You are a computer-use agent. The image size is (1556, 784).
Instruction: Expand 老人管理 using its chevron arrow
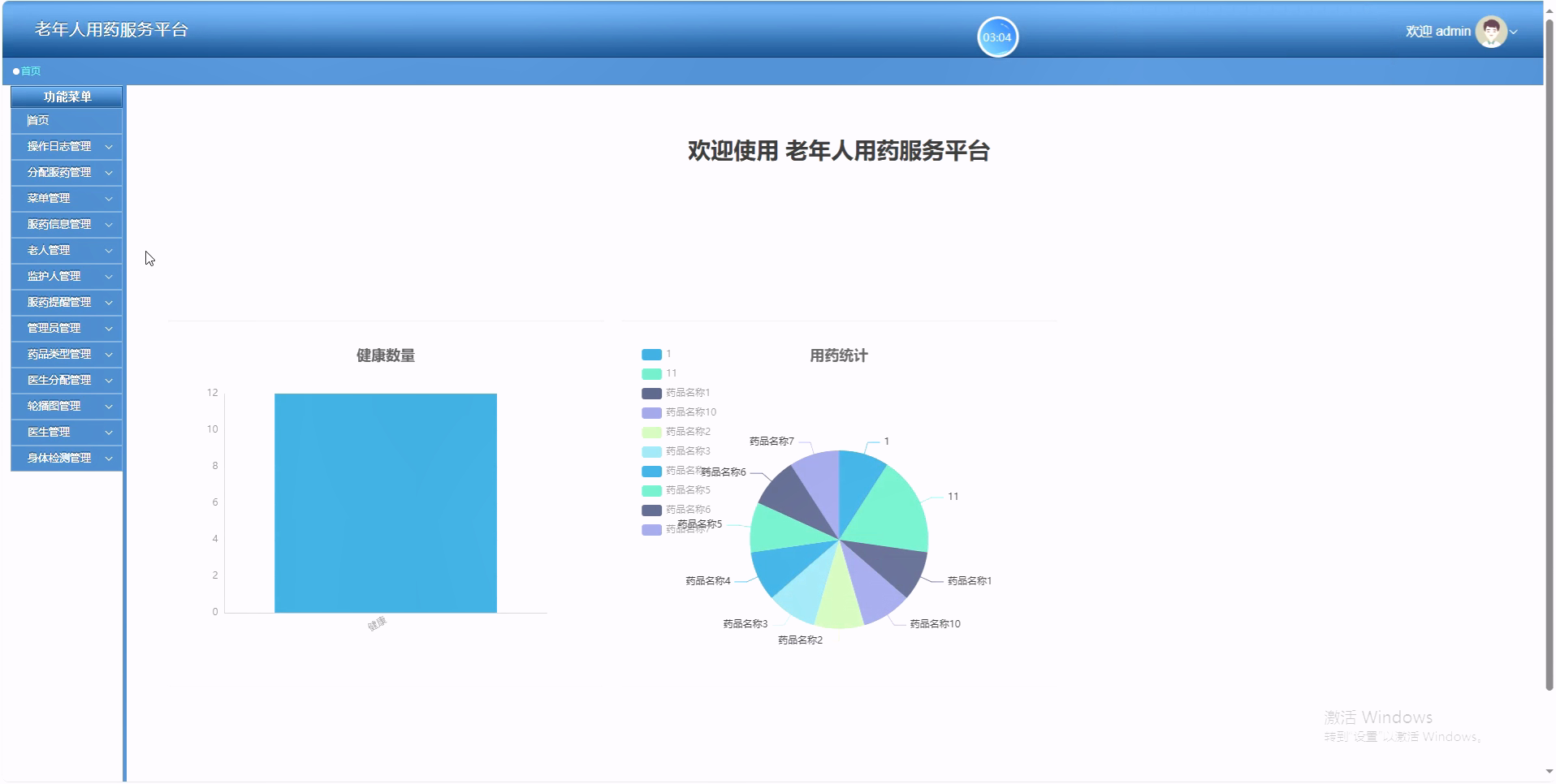tap(109, 251)
